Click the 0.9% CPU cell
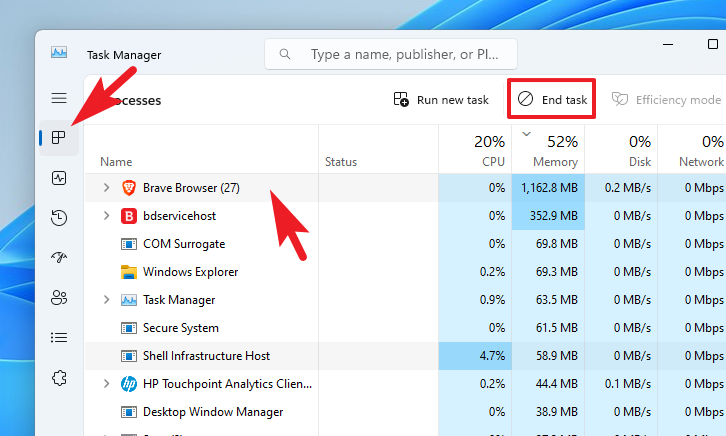Screen dimensions: 726x436 (475, 300)
